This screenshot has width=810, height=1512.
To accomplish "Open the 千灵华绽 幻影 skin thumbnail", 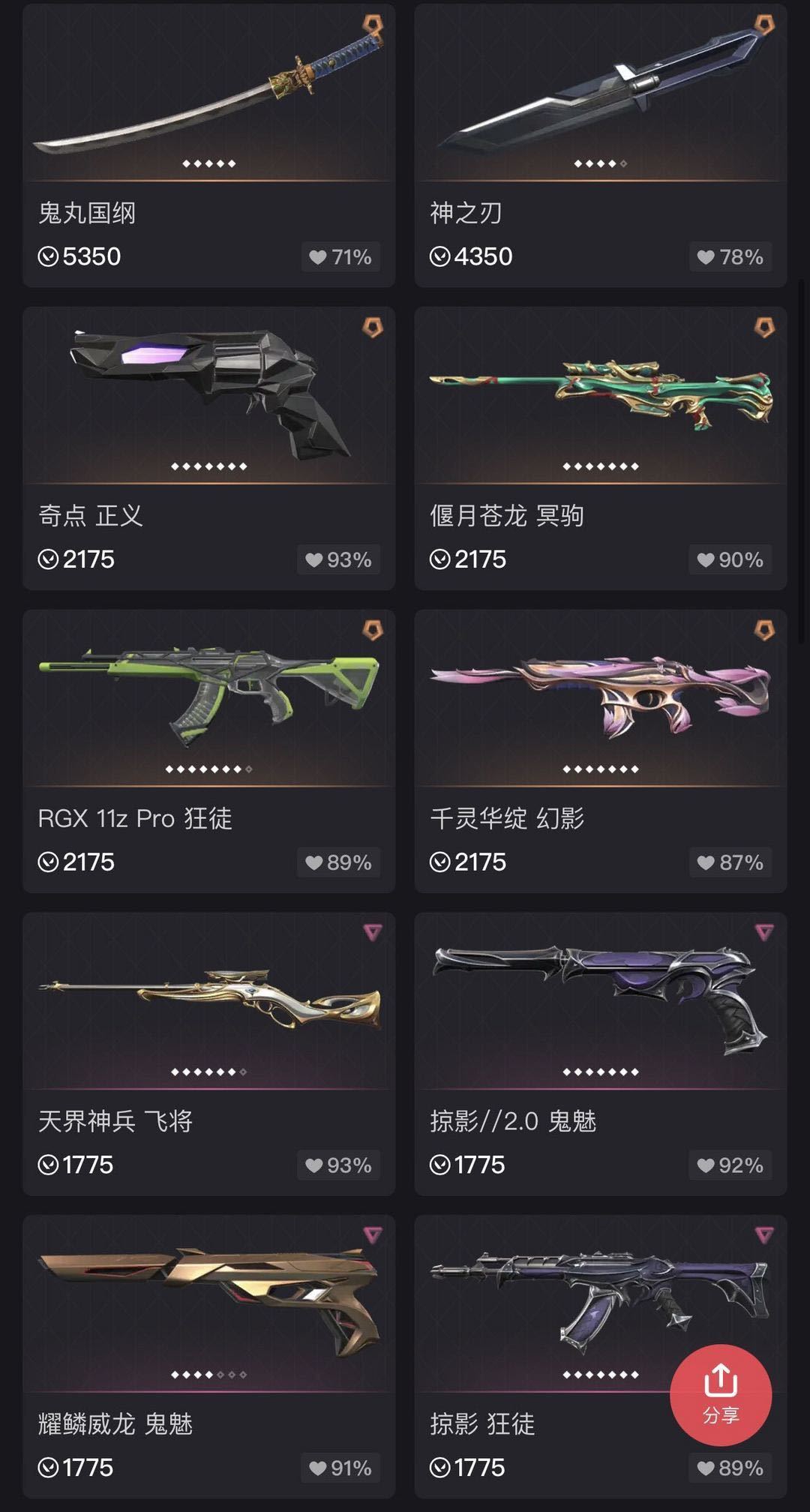I will coord(601,697).
